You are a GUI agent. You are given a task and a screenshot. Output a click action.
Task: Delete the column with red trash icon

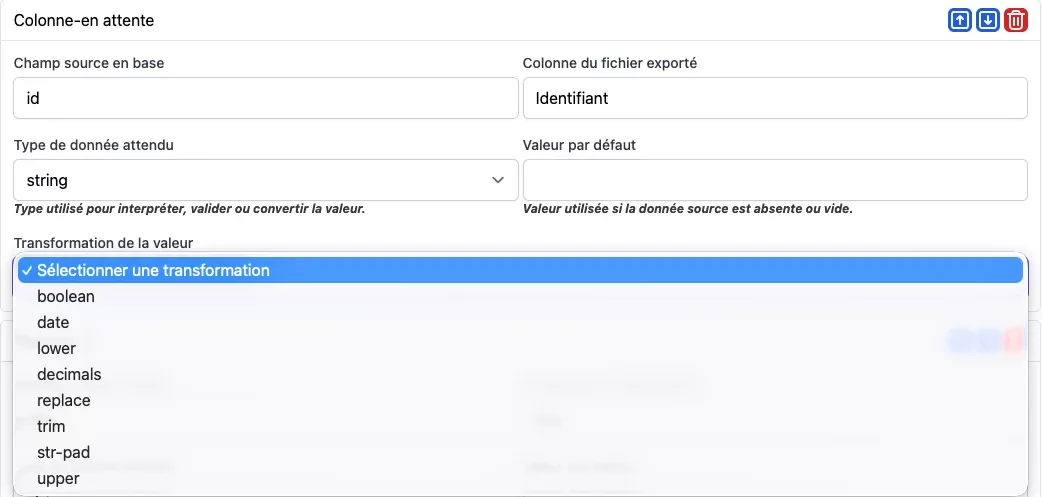click(x=1016, y=20)
